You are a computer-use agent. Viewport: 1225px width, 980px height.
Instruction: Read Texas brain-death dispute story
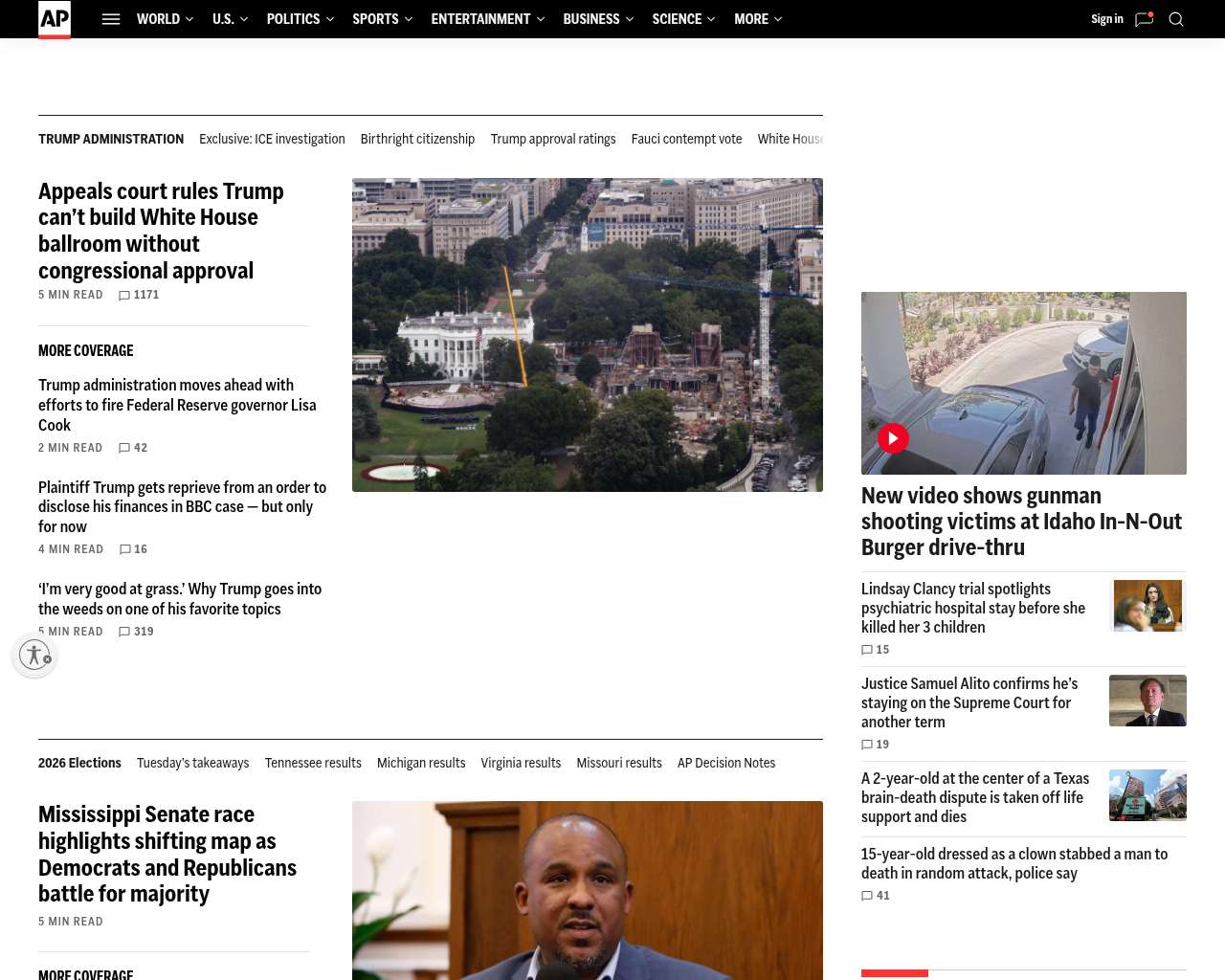975,797
